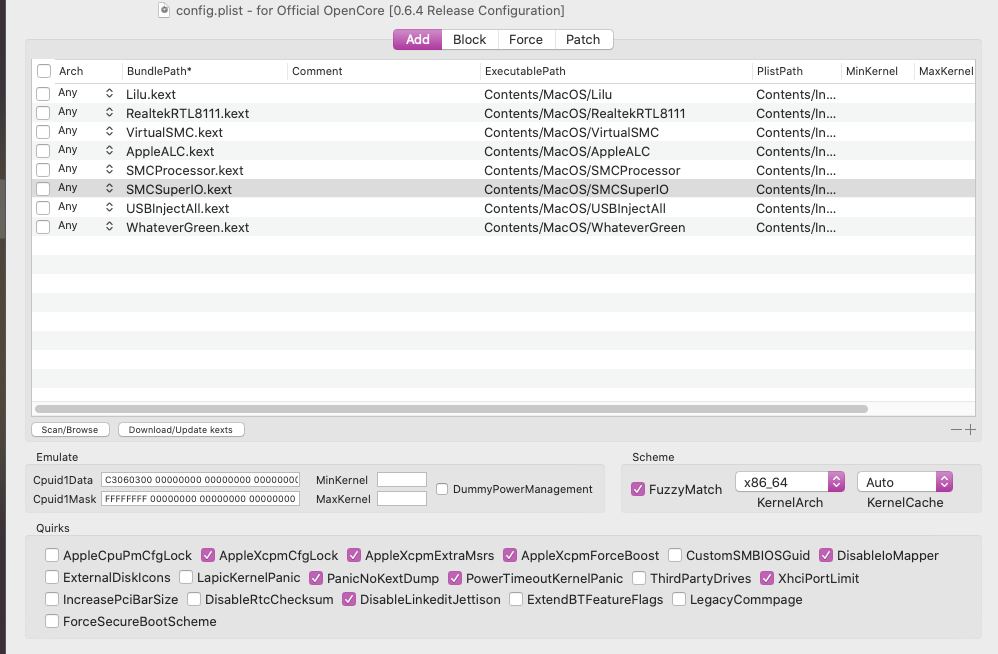Click the Download/Update kexts button
This screenshot has height=654, width=998.
point(181,429)
